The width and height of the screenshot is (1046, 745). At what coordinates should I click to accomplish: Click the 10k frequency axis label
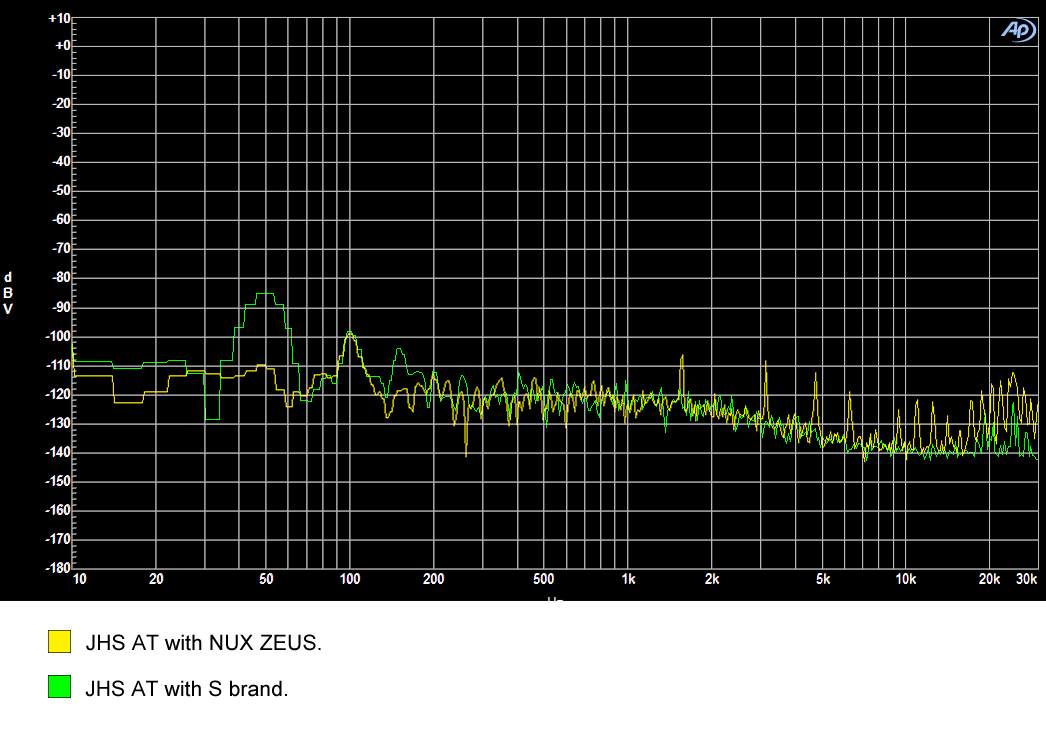click(x=906, y=580)
